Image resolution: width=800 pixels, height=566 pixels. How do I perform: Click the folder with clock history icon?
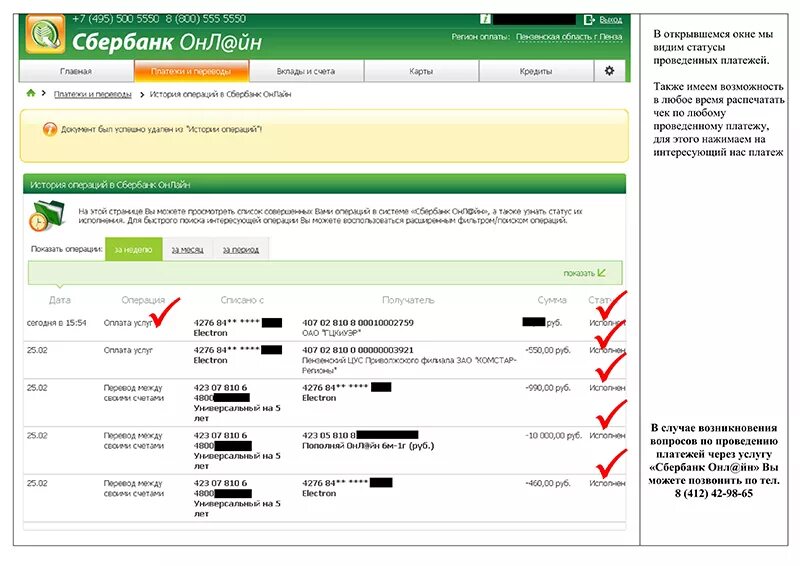pos(47,215)
